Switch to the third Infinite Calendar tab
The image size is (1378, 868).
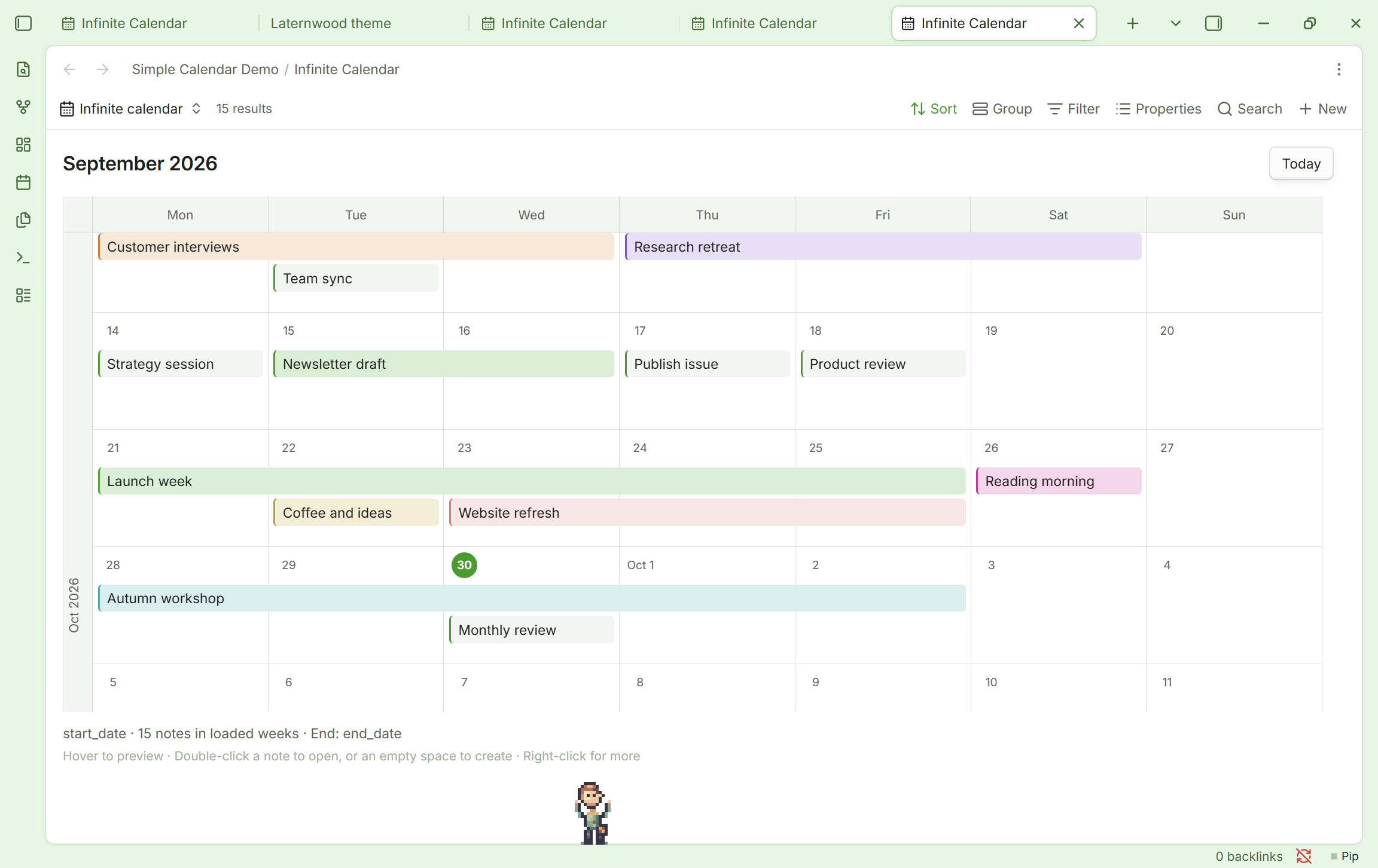click(754, 23)
